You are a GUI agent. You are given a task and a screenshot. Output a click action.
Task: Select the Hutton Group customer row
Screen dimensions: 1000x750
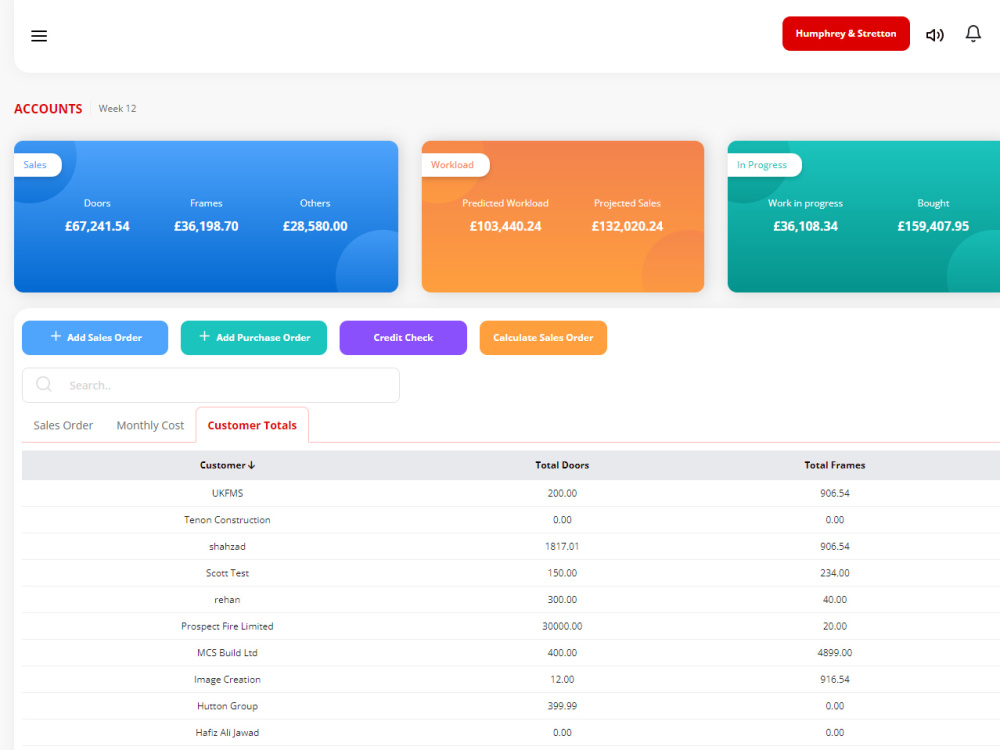coord(511,706)
